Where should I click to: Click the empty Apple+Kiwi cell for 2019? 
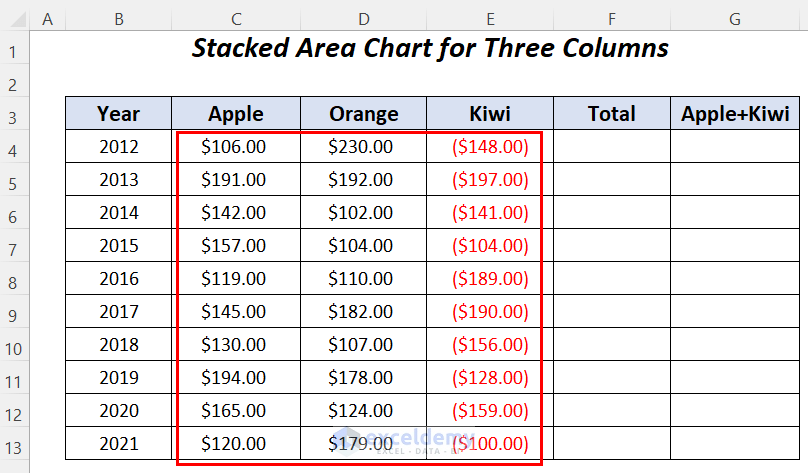point(735,378)
